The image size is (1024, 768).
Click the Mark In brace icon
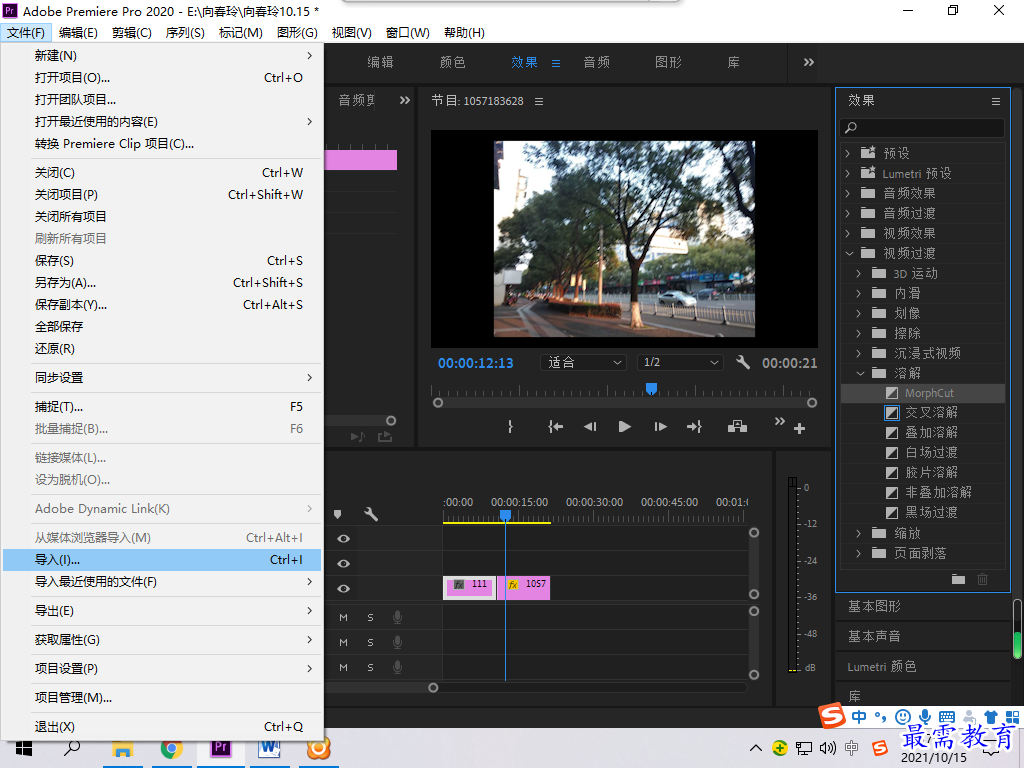pos(510,426)
